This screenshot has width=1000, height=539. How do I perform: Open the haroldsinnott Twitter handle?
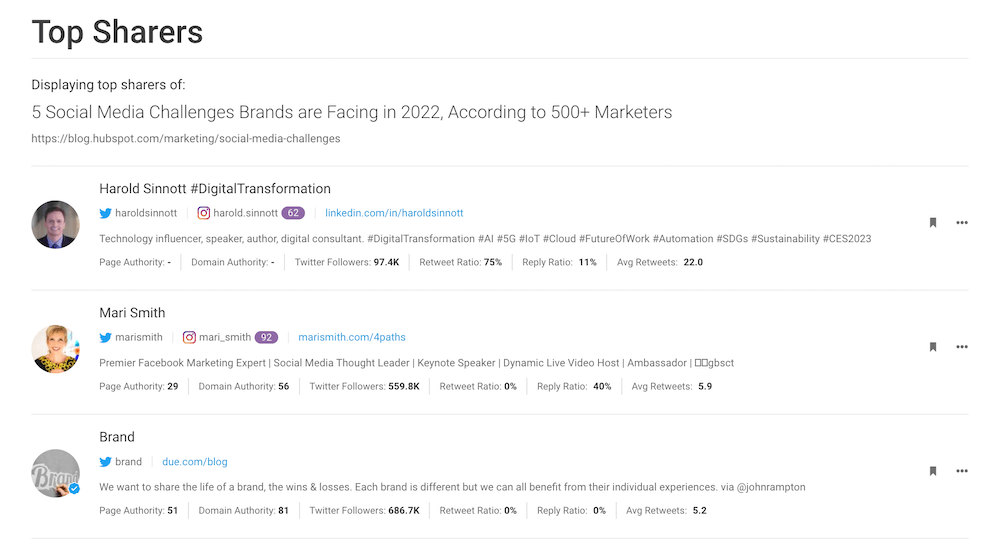146,213
